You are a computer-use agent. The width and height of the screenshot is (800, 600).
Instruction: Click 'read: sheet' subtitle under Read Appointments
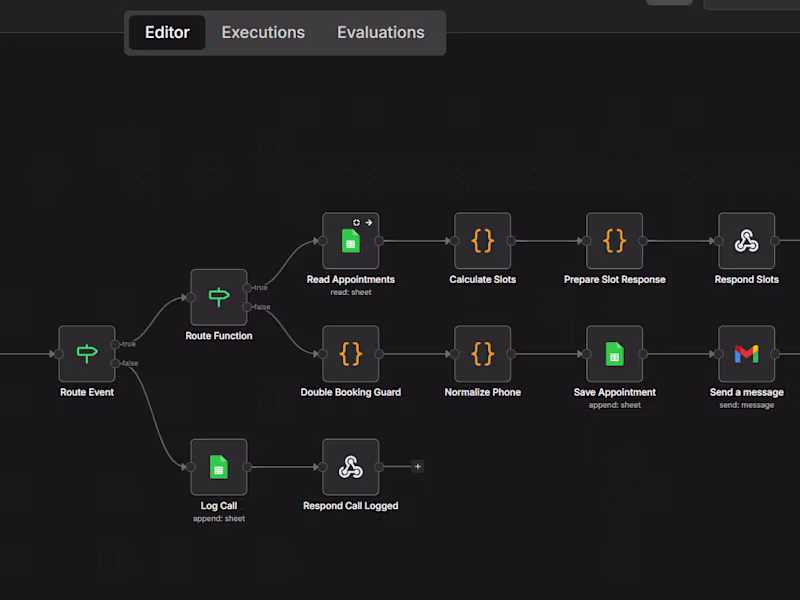(351, 292)
